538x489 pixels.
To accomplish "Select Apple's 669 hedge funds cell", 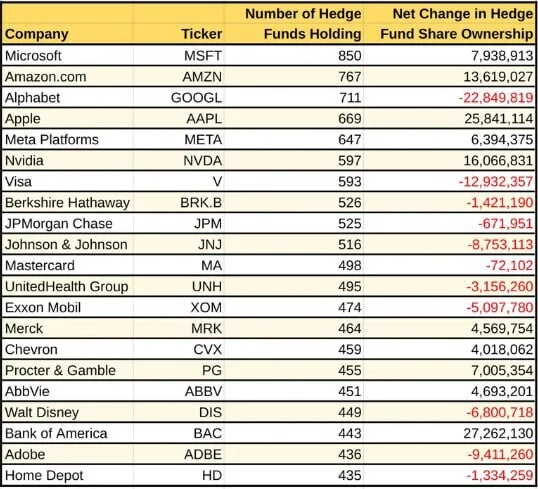I will tap(350, 119).
